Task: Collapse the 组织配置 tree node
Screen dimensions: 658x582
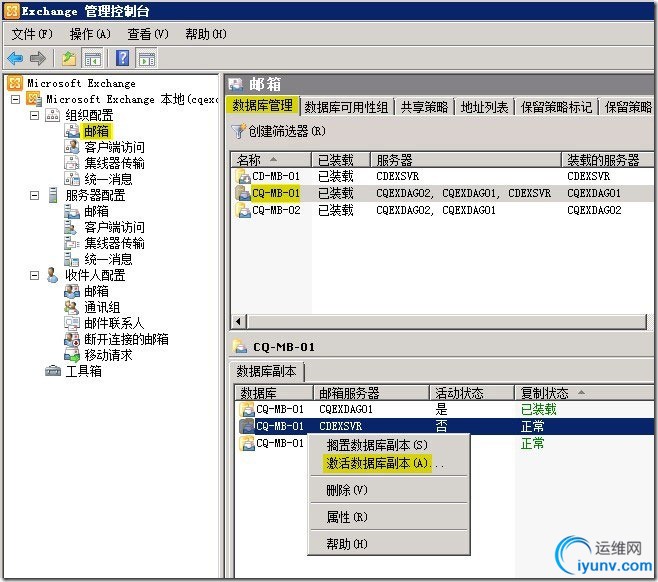Action: click(x=34, y=115)
